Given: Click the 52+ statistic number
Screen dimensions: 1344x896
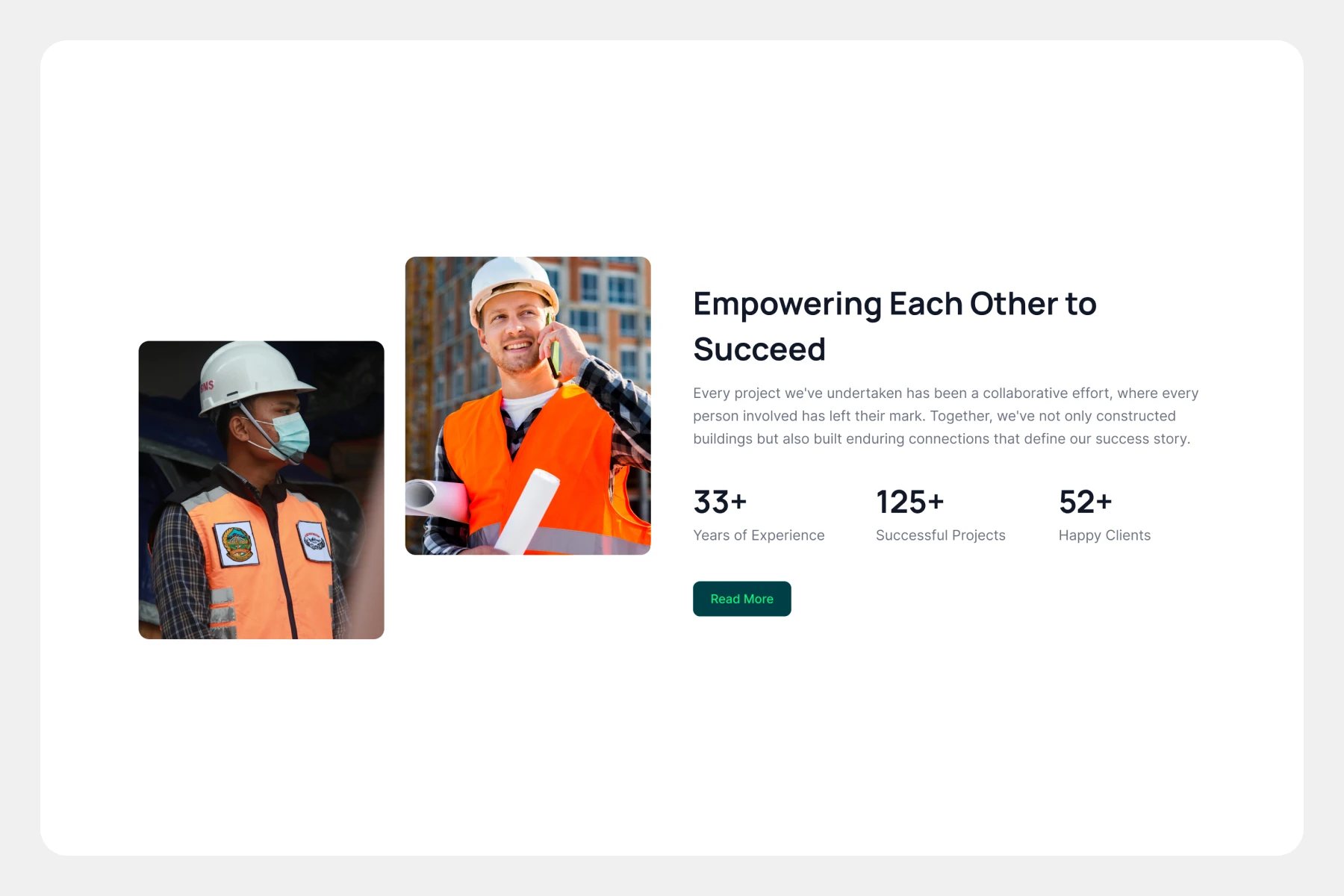Looking at the screenshot, I should 1085,502.
